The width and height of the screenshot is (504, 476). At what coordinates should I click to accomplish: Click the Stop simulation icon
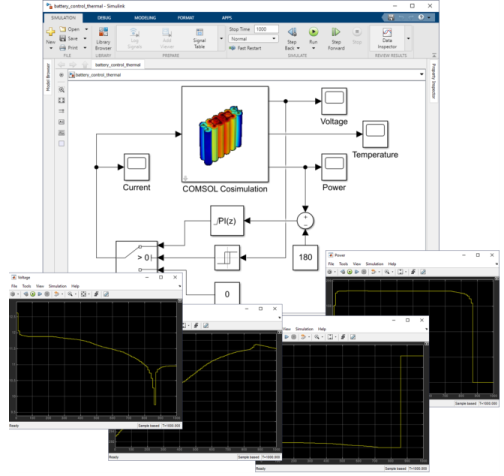tap(357, 32)
